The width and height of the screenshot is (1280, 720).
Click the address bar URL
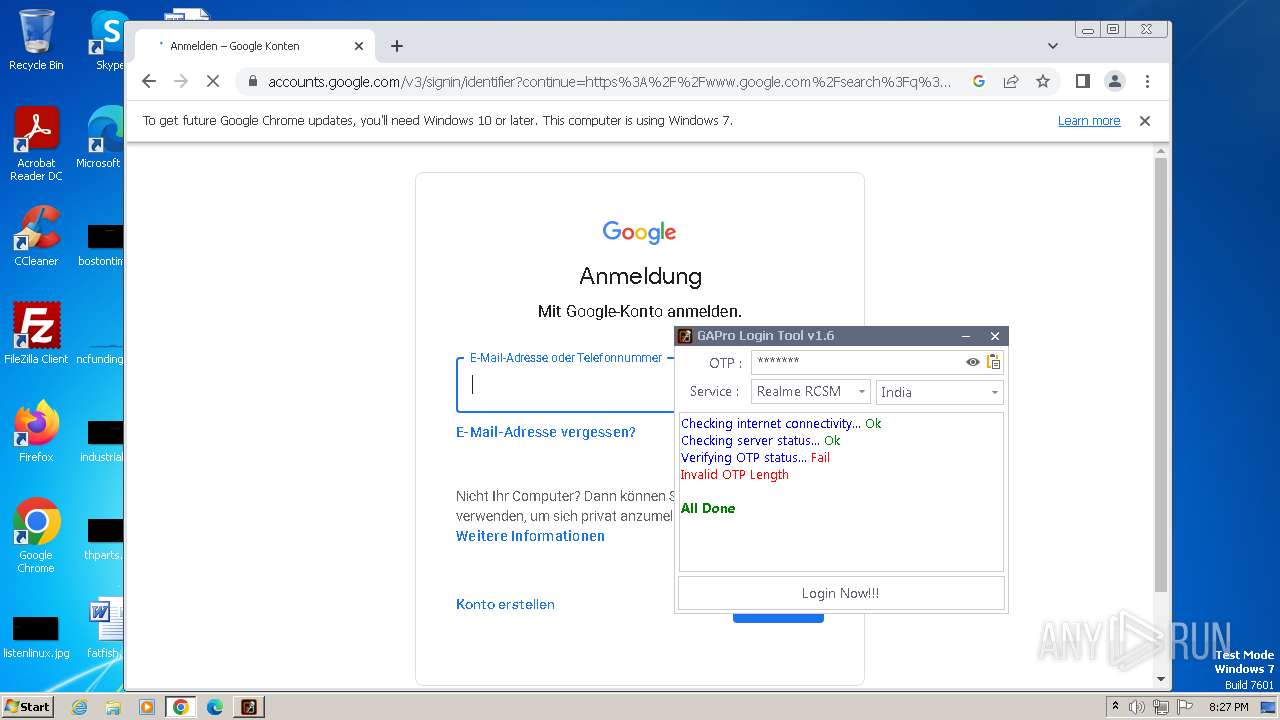(609, 82)
